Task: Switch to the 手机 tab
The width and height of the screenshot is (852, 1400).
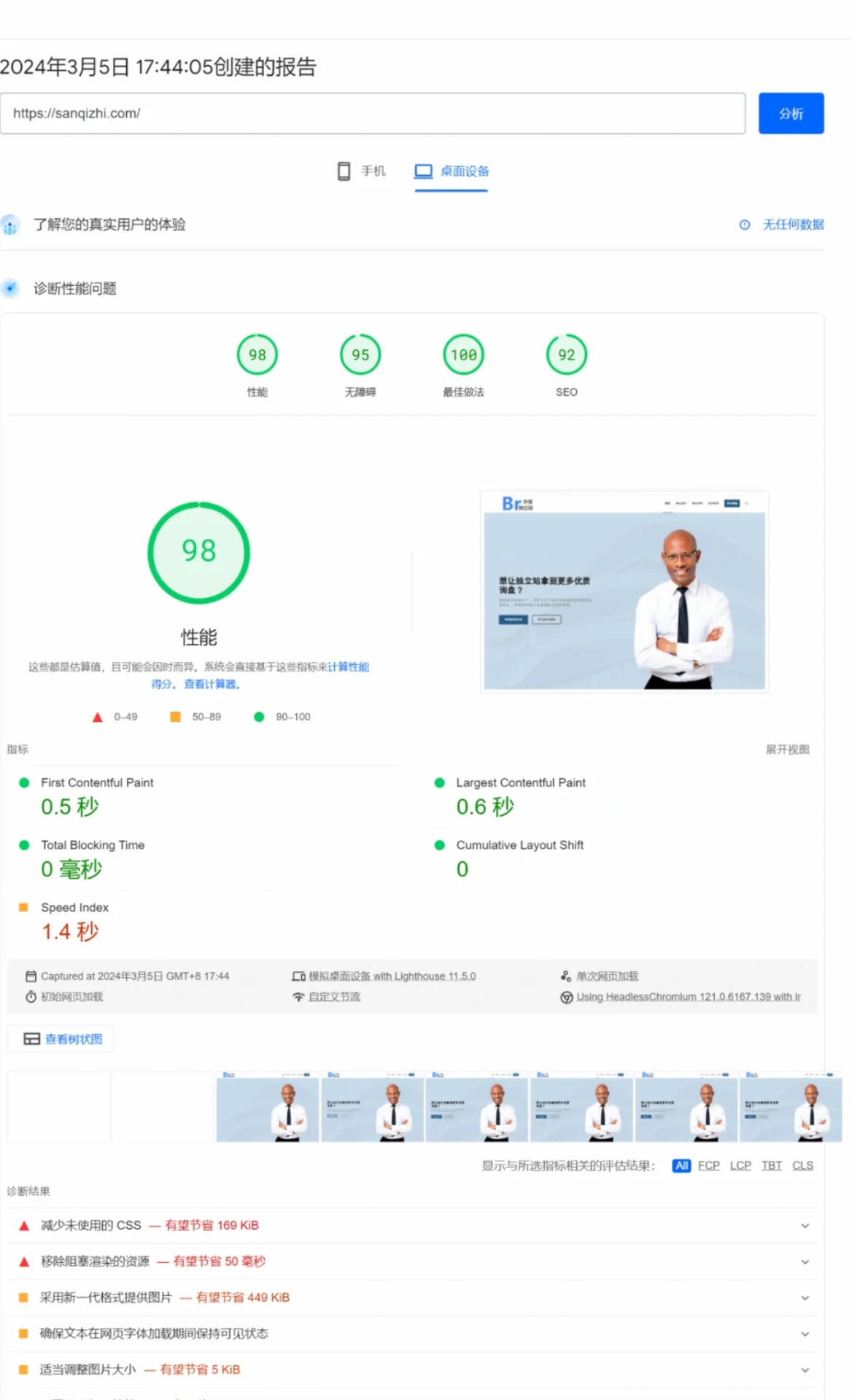Action: tap(362, 171)
